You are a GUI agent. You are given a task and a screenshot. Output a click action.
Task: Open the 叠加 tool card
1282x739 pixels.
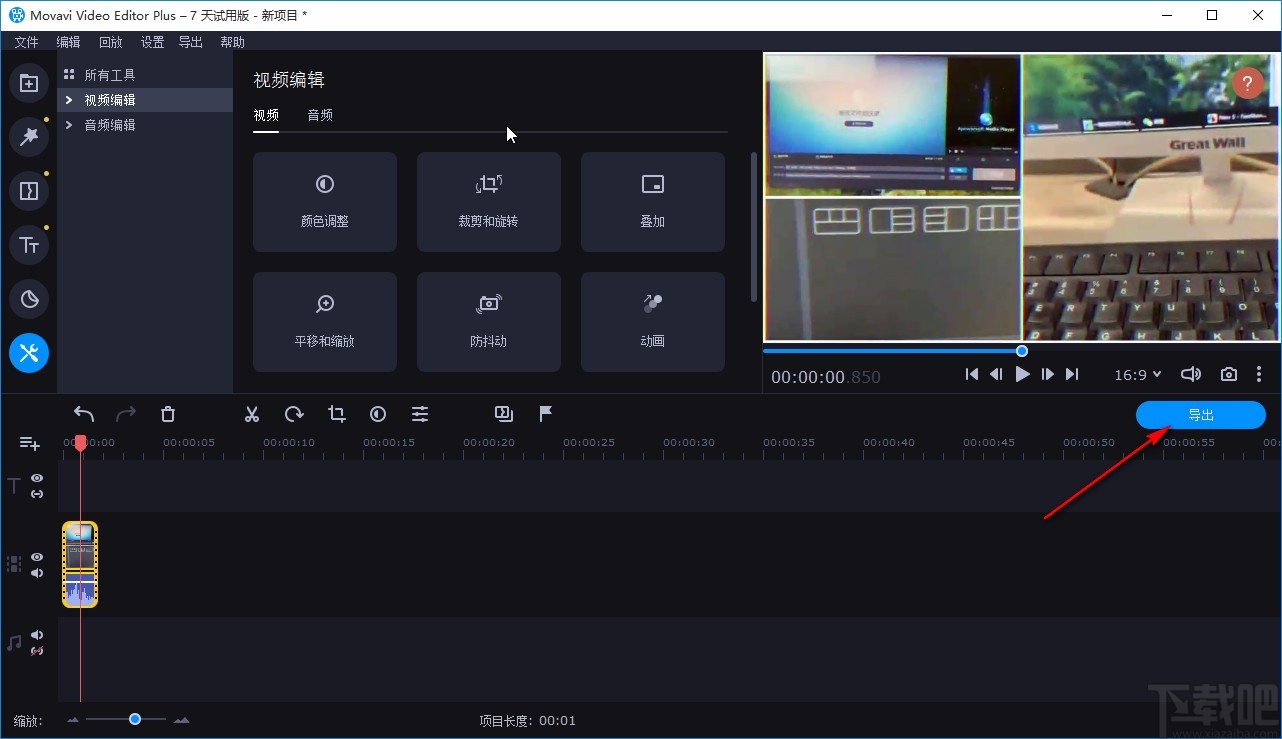click(x=653, y=202)
